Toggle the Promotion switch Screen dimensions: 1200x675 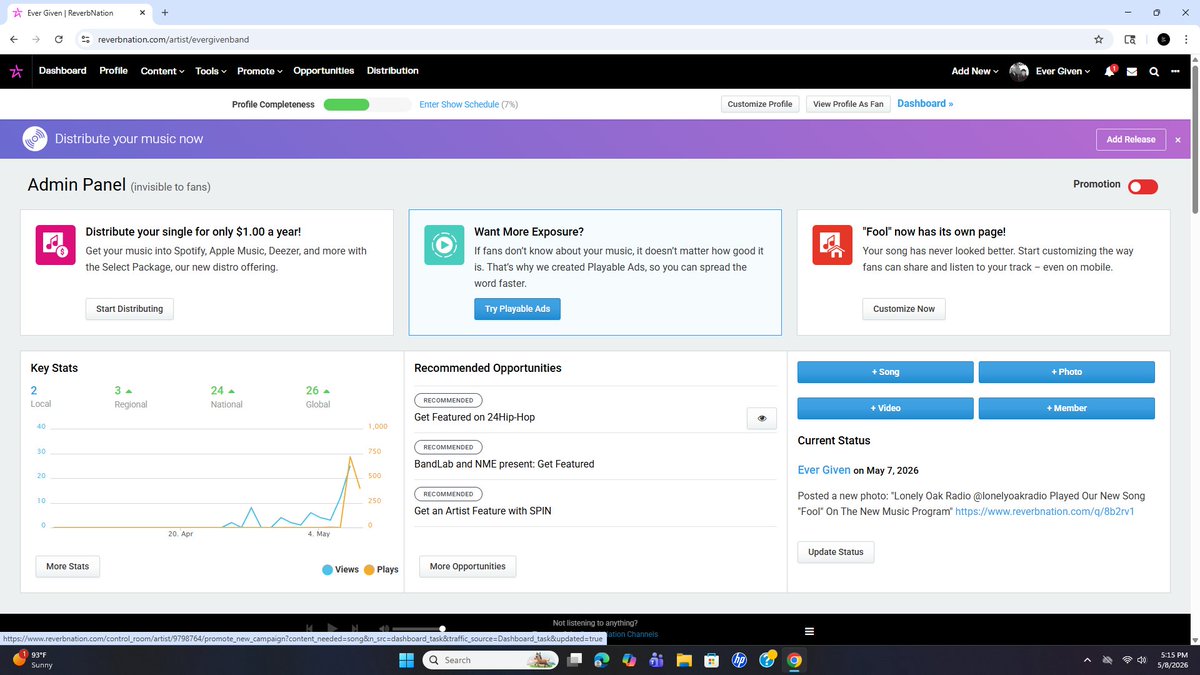click(x=1143, y=187)
